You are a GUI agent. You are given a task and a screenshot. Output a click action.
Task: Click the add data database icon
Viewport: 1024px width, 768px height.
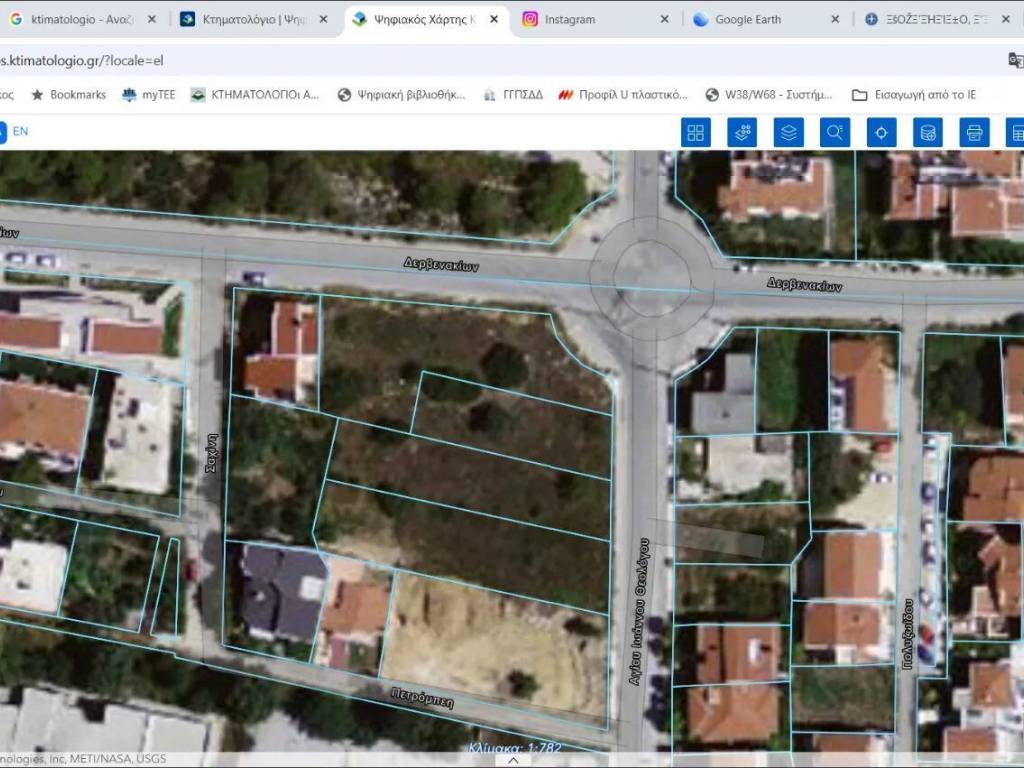click(928, 132)
